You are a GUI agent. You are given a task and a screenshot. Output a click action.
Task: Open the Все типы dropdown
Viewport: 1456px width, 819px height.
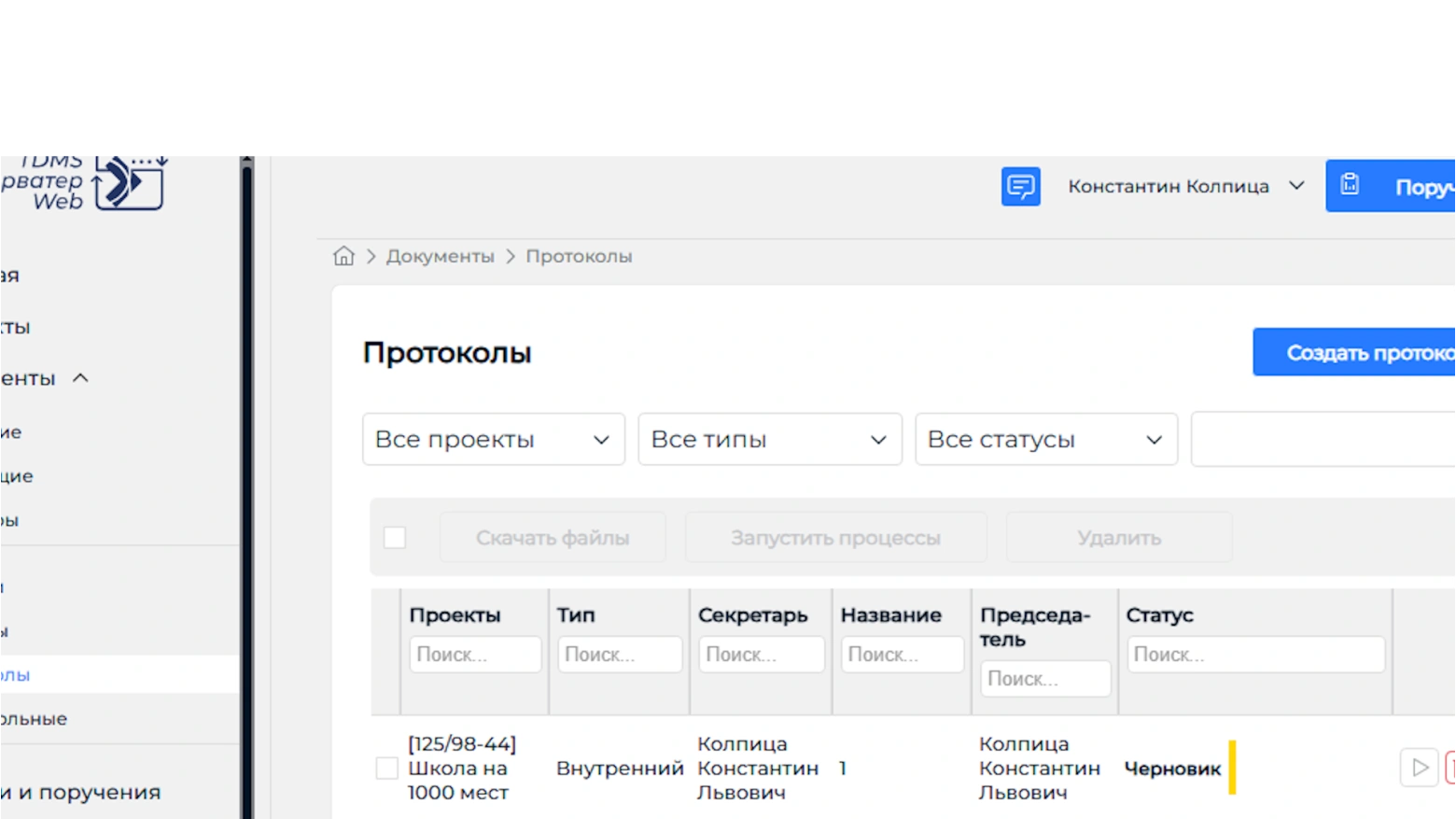pyautogui.click(x=770, y=439)
